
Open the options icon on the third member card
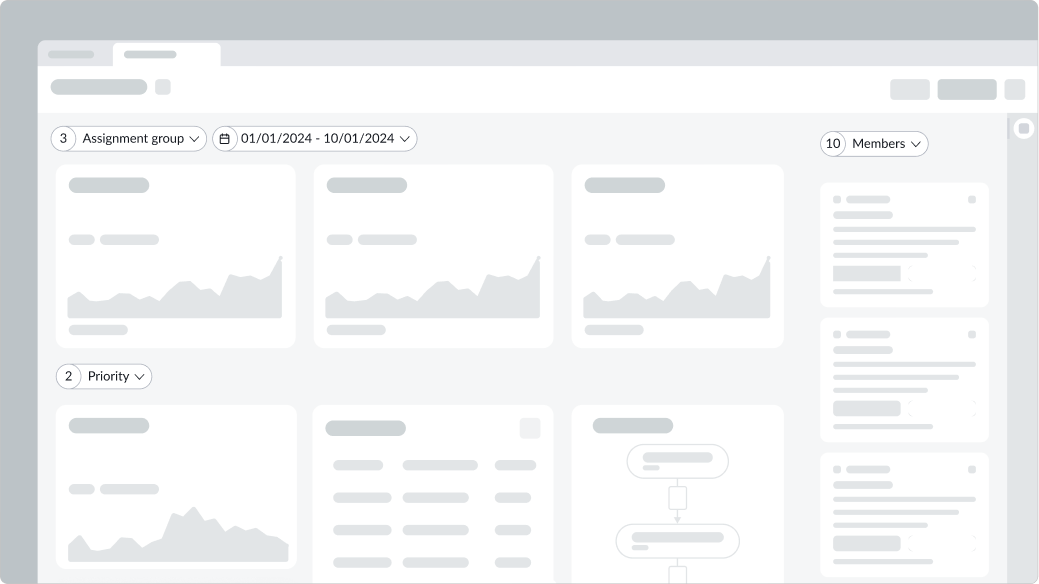972,468
